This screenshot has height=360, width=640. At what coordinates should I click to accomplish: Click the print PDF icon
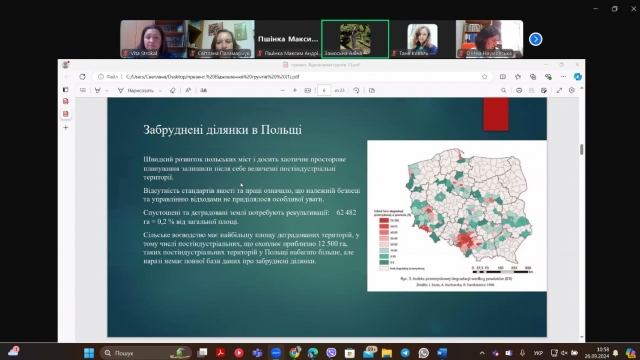click(519, 90)
